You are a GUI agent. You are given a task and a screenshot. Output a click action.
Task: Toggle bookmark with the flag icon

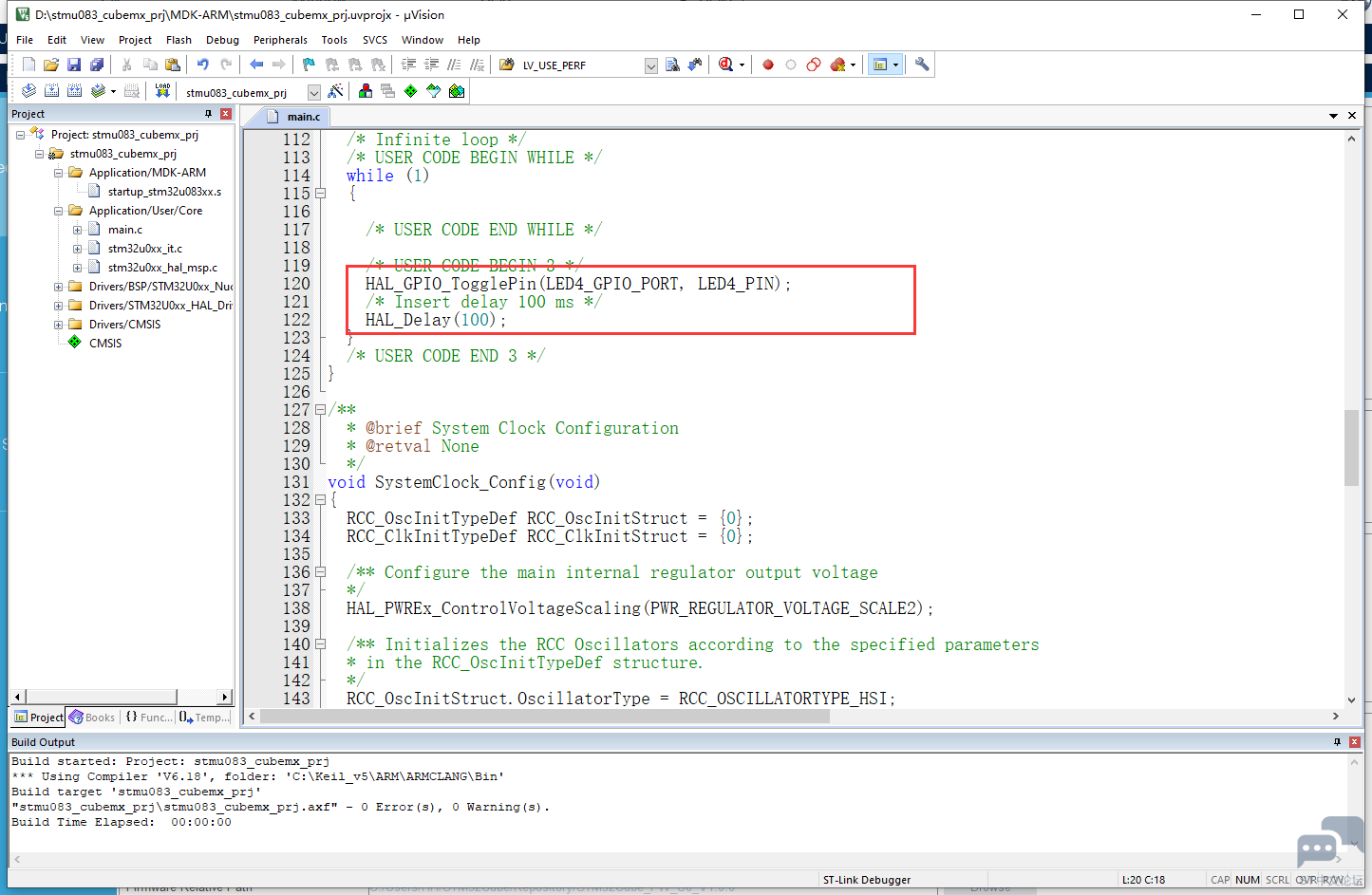309,65
